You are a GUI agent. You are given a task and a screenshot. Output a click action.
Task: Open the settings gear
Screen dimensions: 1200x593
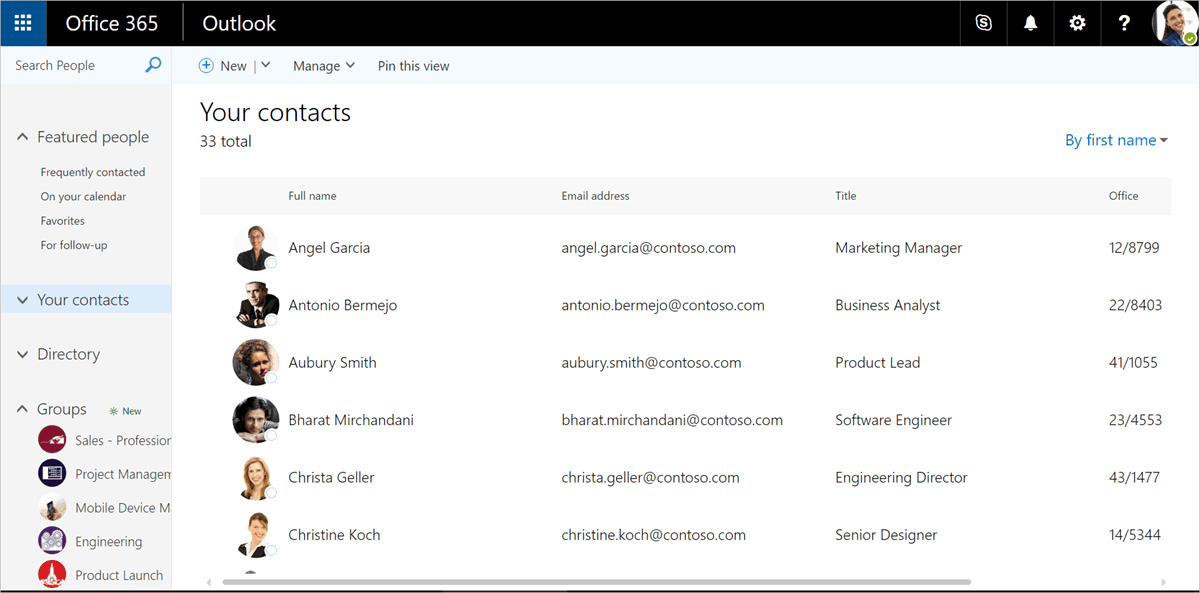point(1077,23)
